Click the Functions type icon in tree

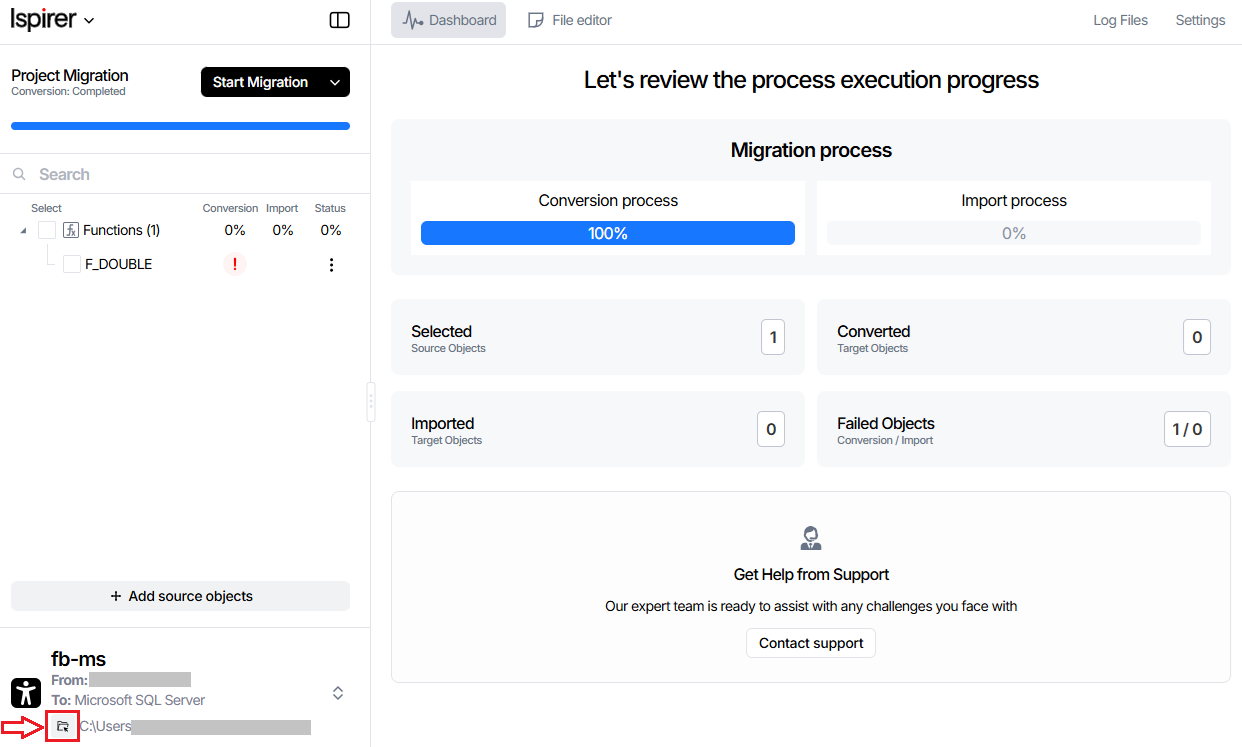pyautogui.click(x=71, y=230)
